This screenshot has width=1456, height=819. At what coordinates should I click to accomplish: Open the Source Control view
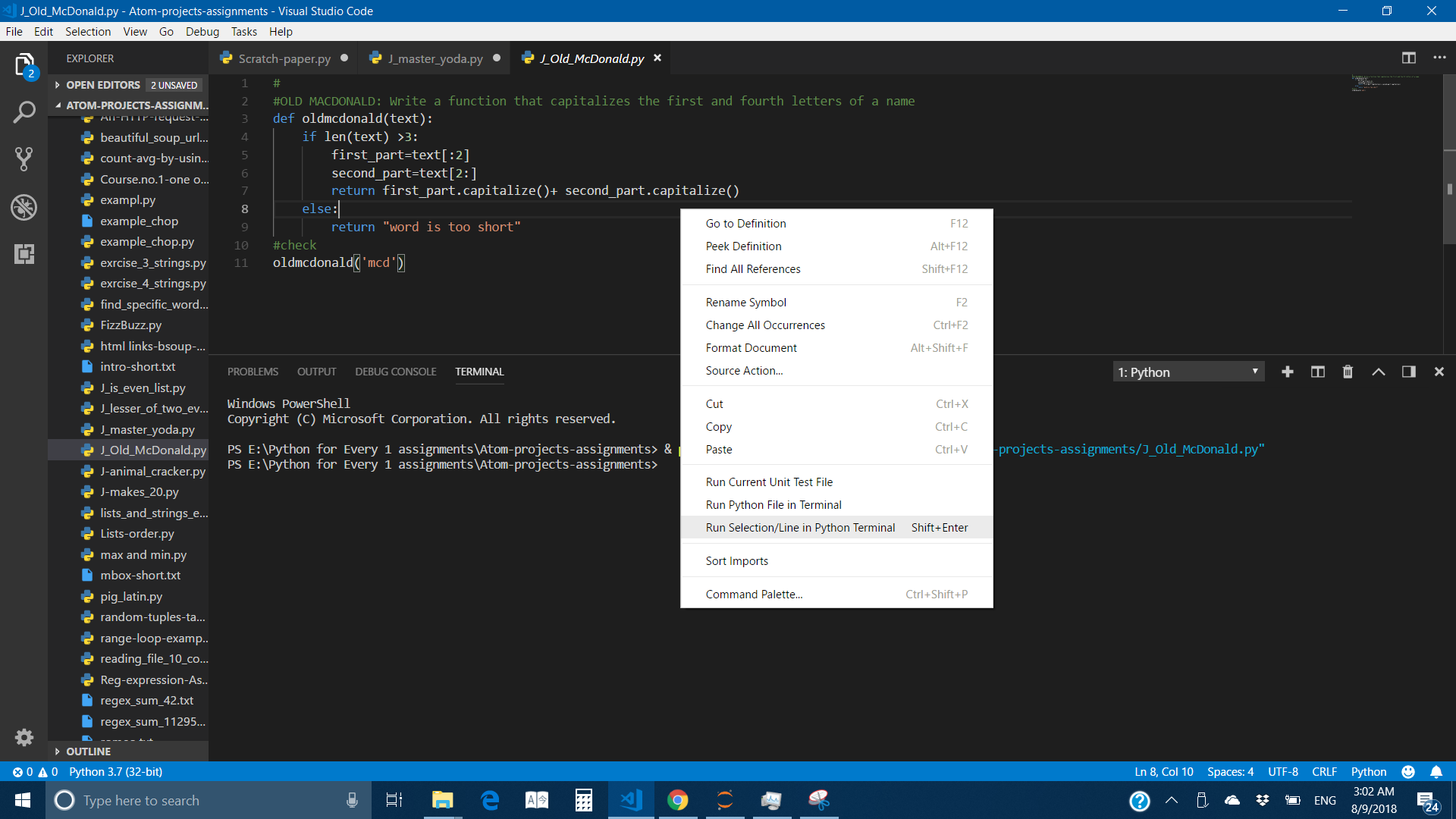(x=24, y=159)
